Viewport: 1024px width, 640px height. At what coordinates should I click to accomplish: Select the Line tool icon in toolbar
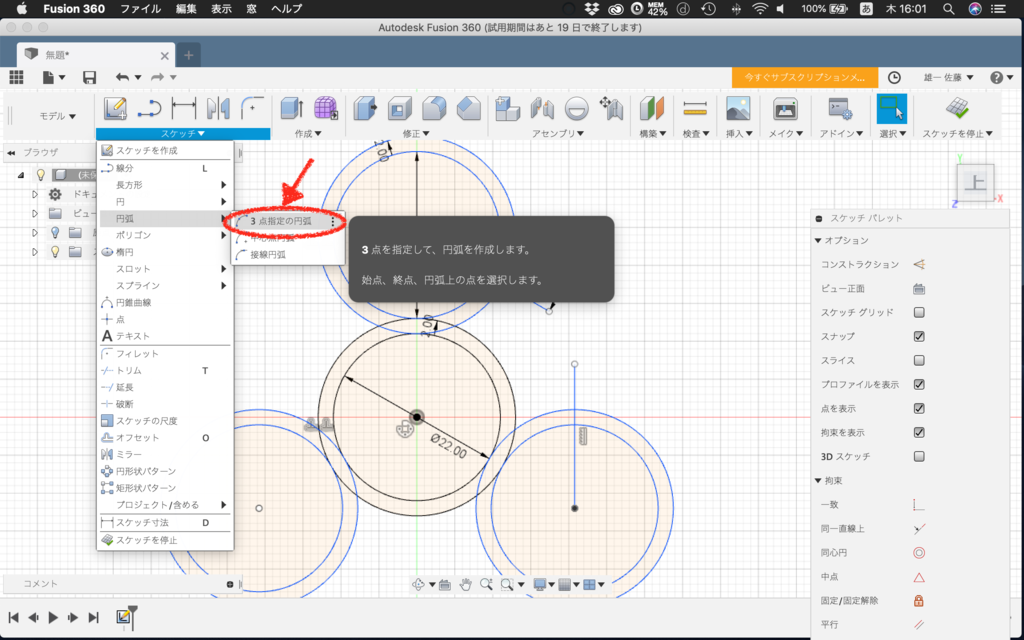[x=150, y=108]
